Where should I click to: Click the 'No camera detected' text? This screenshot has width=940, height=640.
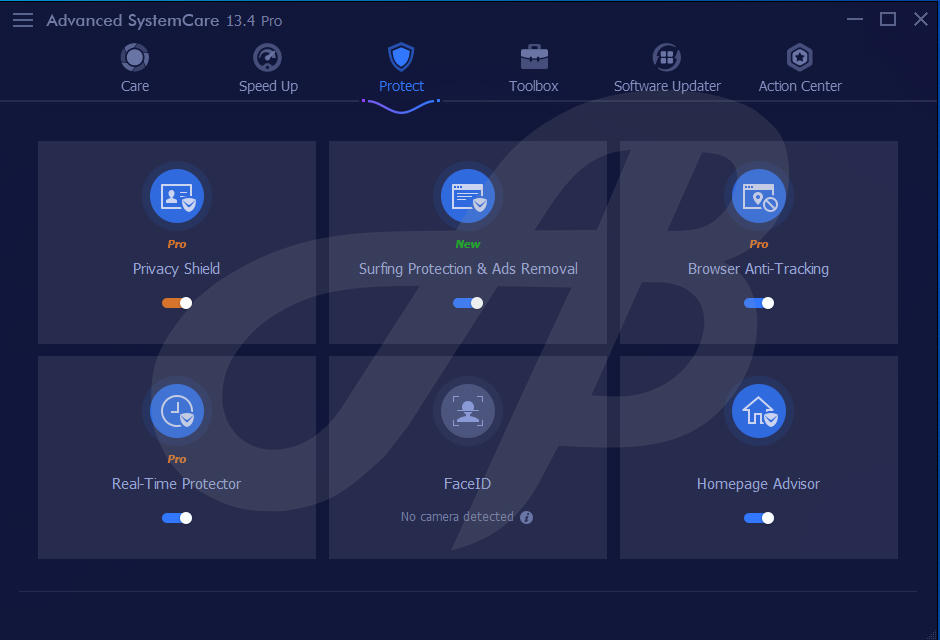pyautogui.click(x=457, y=517)
